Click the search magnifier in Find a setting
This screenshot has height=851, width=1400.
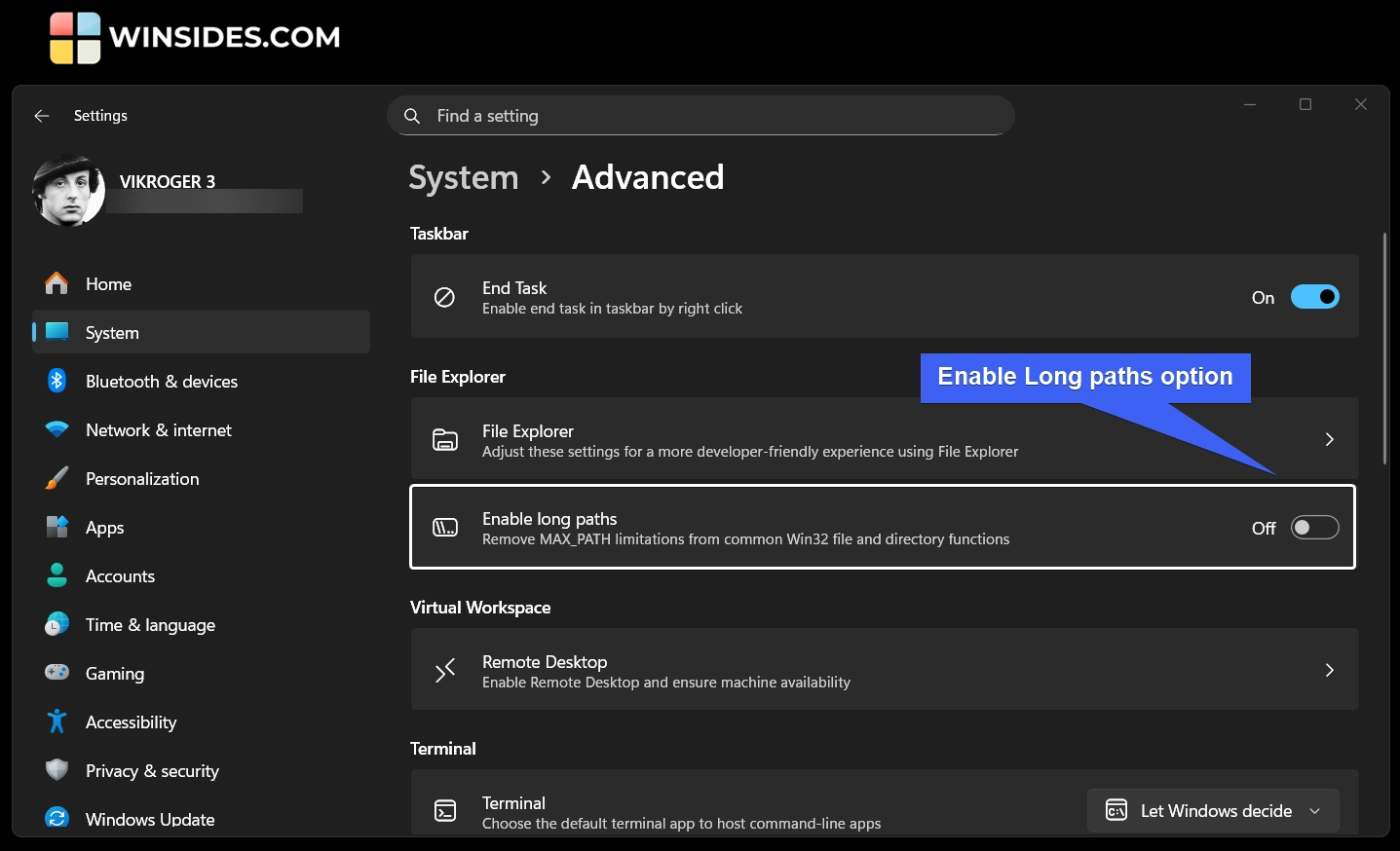[x=411, y=115]
